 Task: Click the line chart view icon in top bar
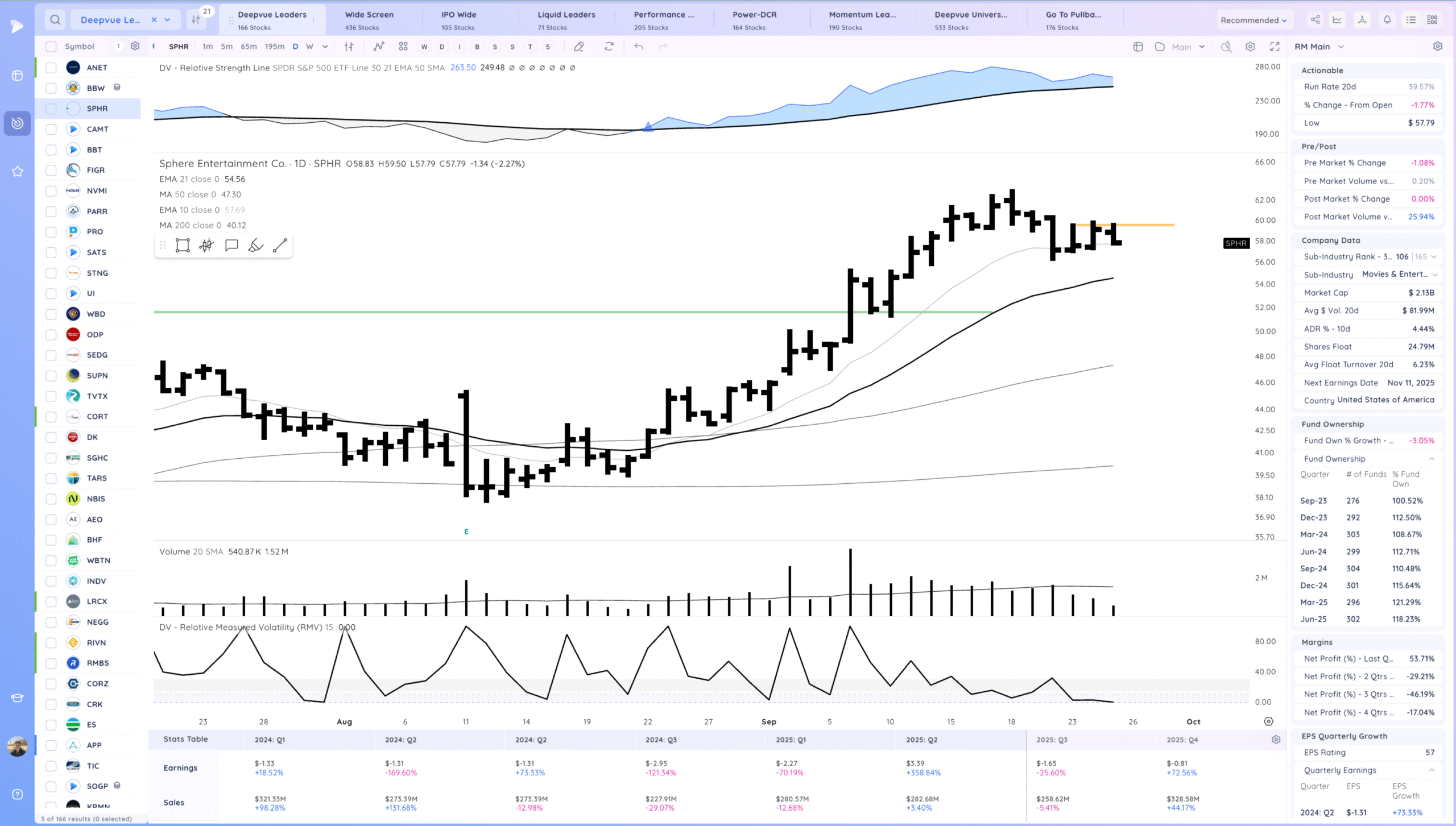click(x=1337, y=20)
